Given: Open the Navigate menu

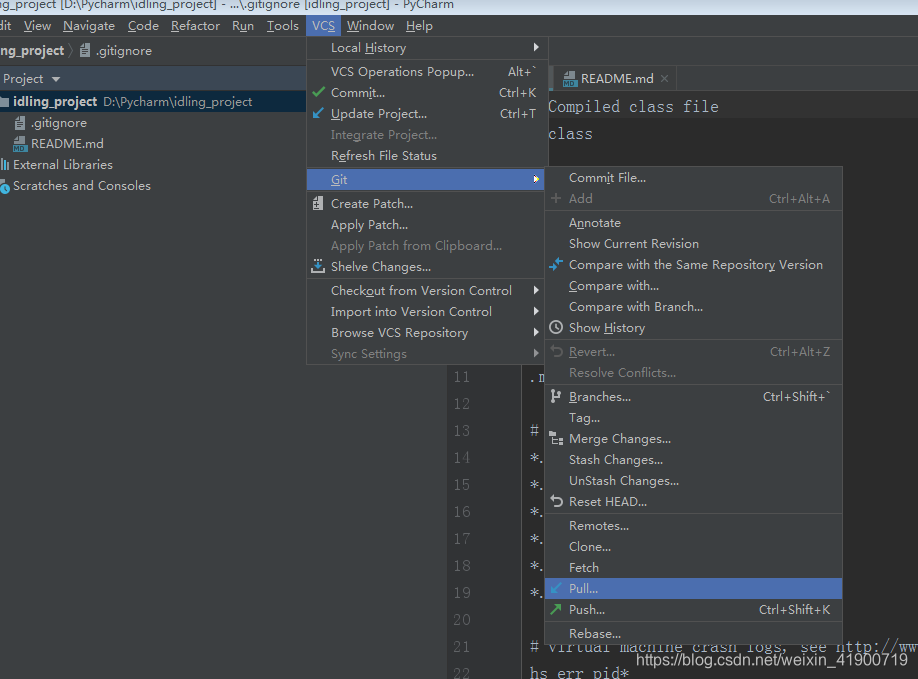Looking at the screenshot, I should tap(89, 26).
